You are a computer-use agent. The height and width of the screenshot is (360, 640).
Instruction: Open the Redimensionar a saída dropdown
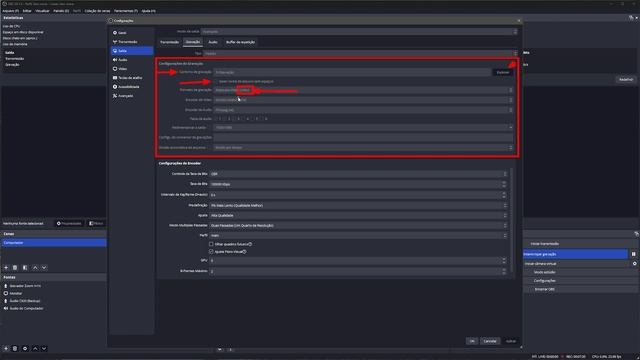point(363,127)
